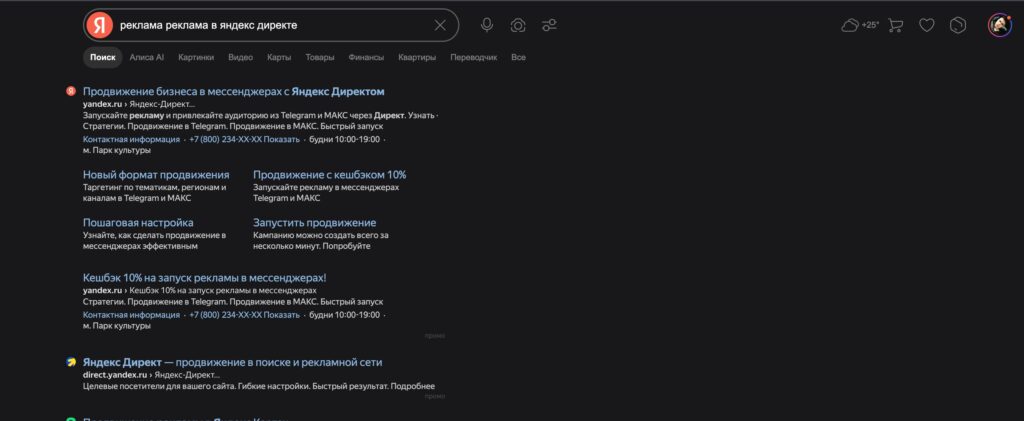Show phone number in Кешбэк ad
The height and width of the screenshot is (421, 1024).
[244, 315]
